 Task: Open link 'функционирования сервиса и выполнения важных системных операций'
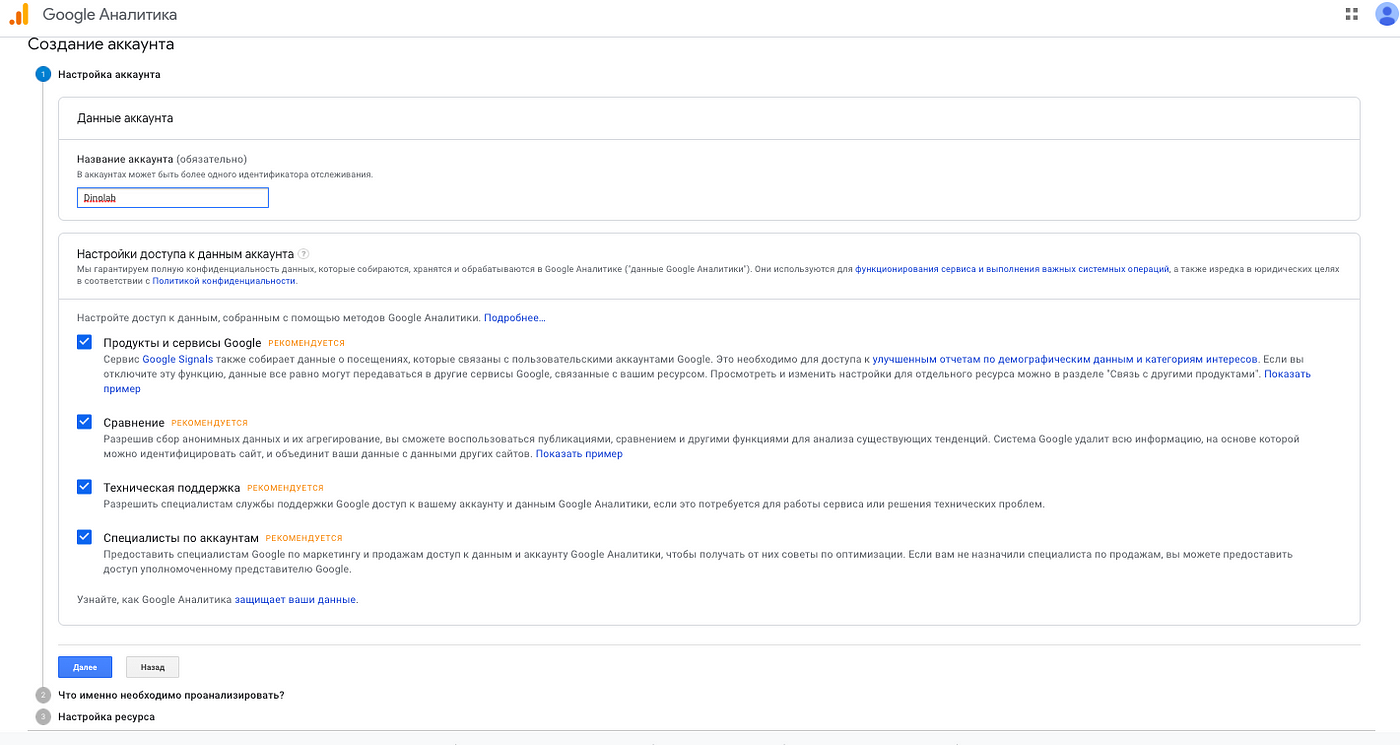pos(1012,269)
